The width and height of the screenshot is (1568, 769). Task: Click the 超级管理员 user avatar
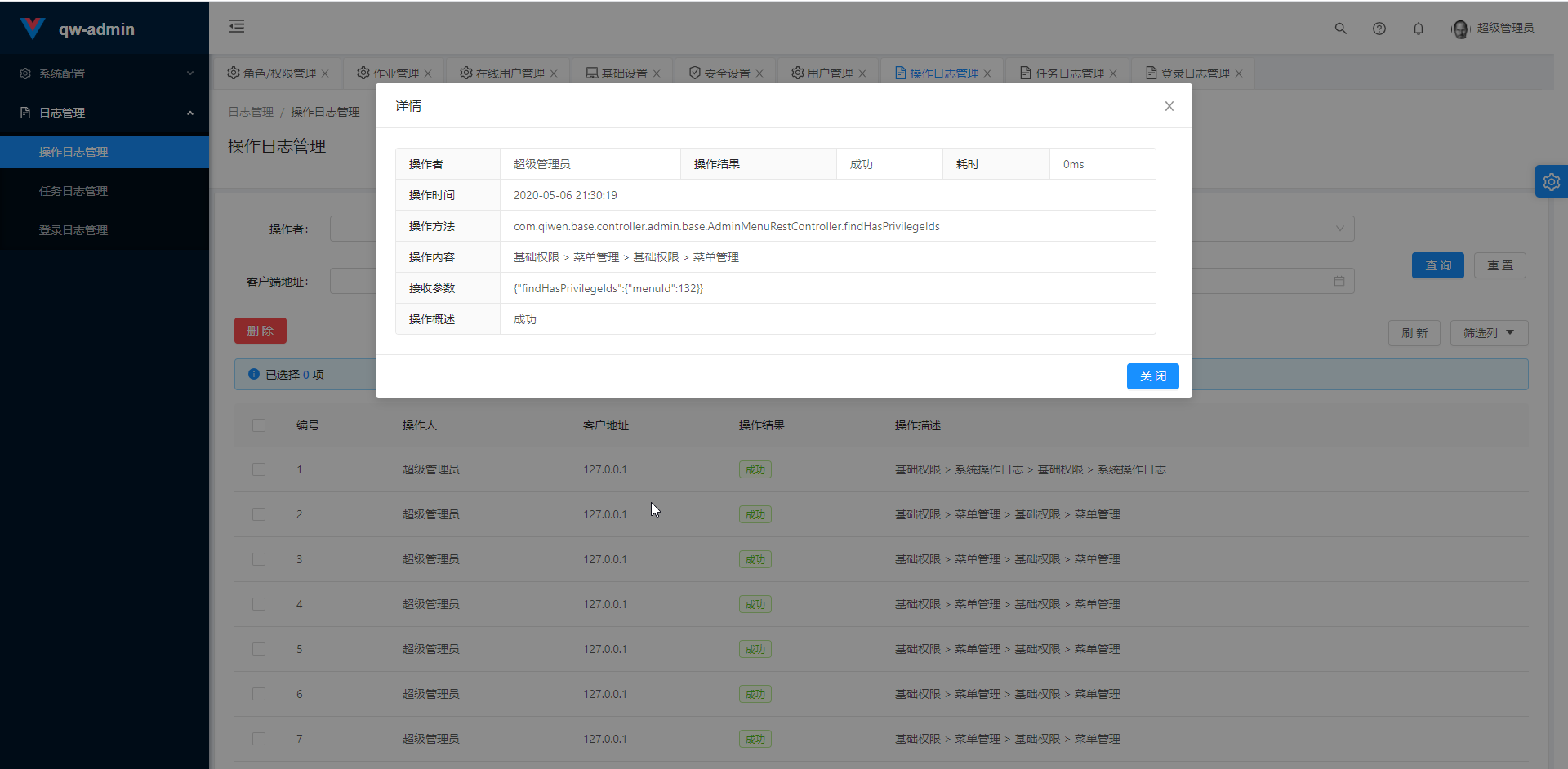point(1460,29)
